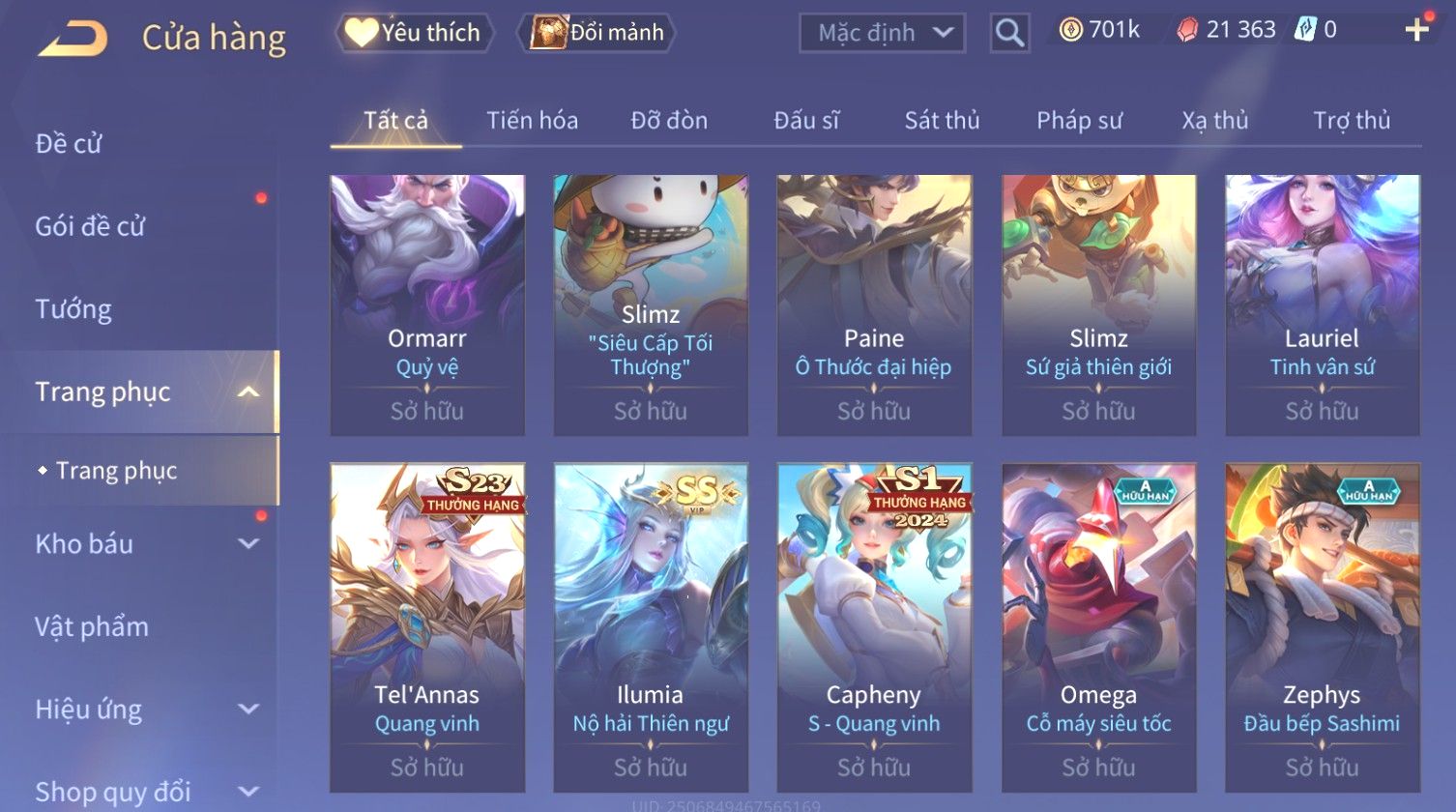The height and width of the screenshot is (812, 1456).
Task: Tap the plus icon to add currency
Action: 1417,30
